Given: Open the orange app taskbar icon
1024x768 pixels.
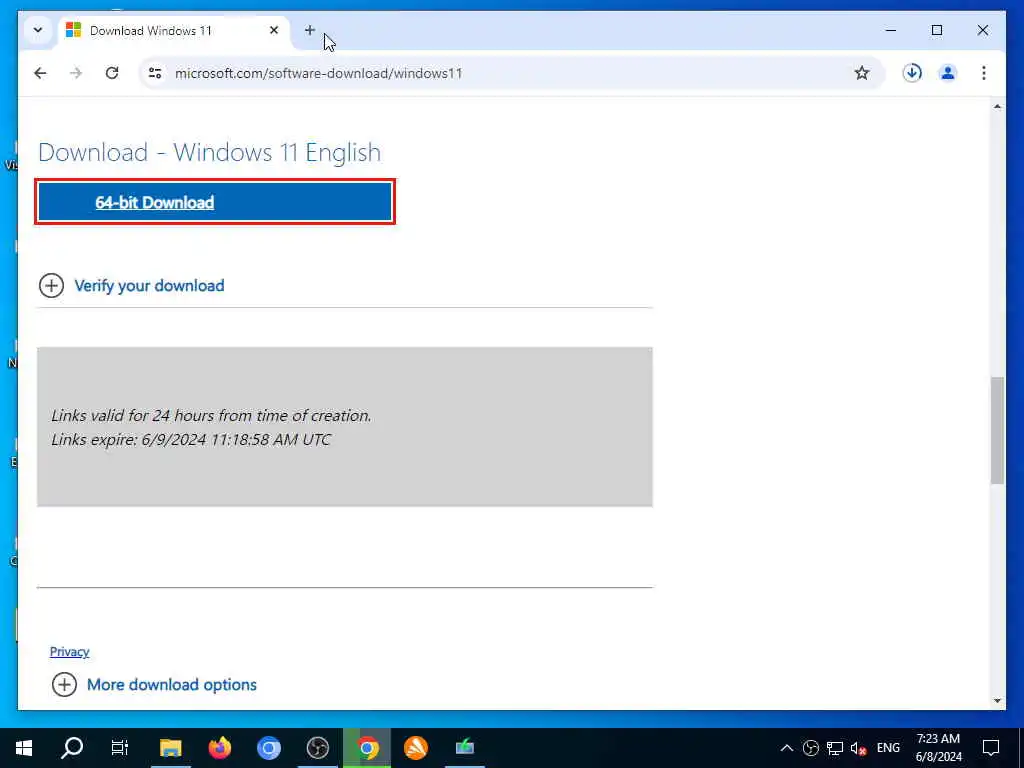Looking at the screenshot, I should coord(416,748).
